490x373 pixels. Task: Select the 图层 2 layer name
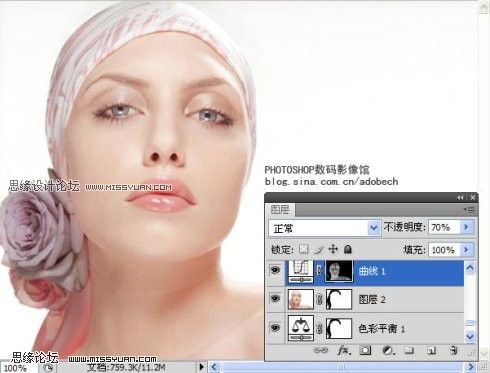coord(372,299)
